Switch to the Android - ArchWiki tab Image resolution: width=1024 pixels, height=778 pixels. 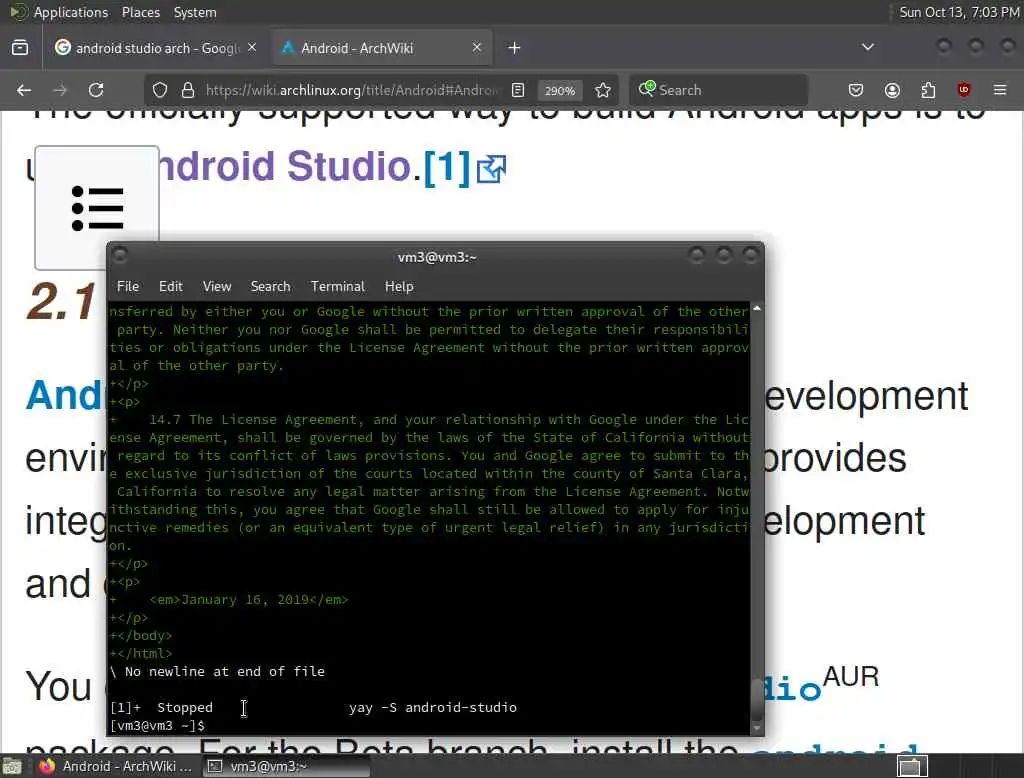(382, 48)
